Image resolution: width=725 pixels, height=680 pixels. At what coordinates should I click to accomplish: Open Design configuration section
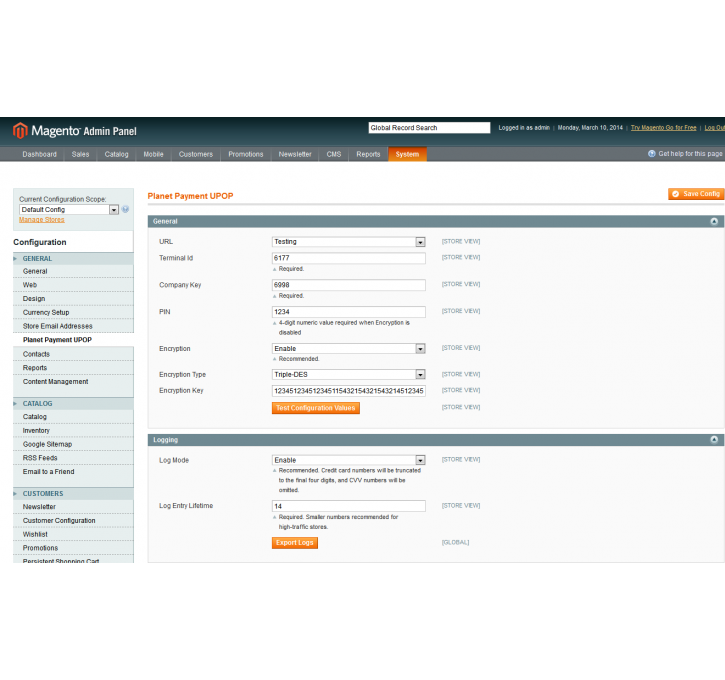pos(73,299)
